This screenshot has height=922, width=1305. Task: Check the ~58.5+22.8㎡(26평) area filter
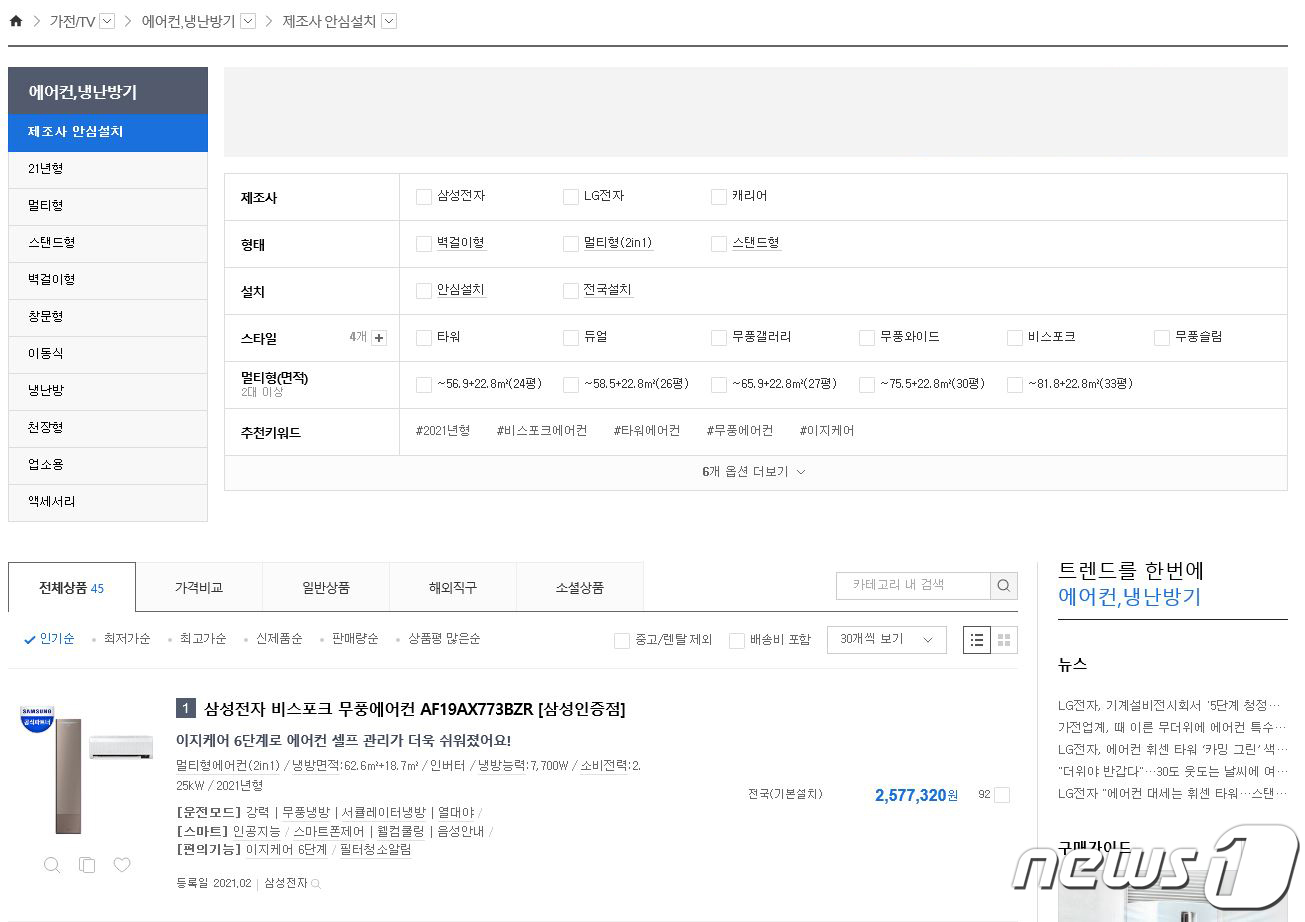[571, 385]
